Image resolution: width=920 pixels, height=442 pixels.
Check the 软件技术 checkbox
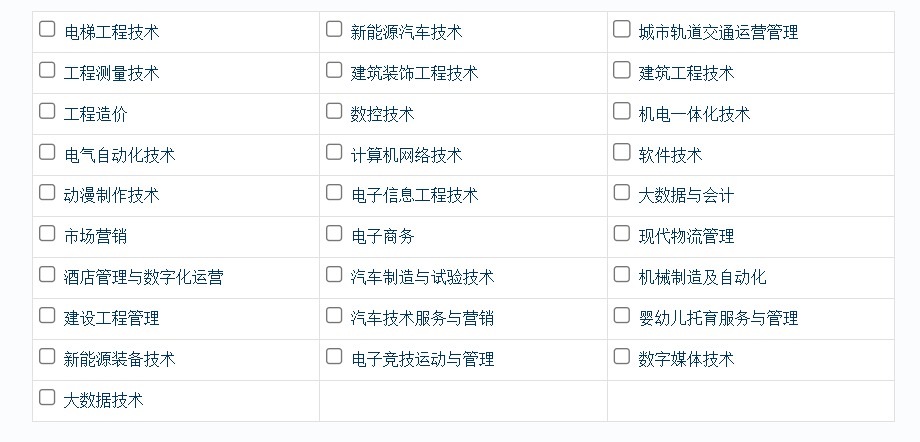click(x=621, y=152)
